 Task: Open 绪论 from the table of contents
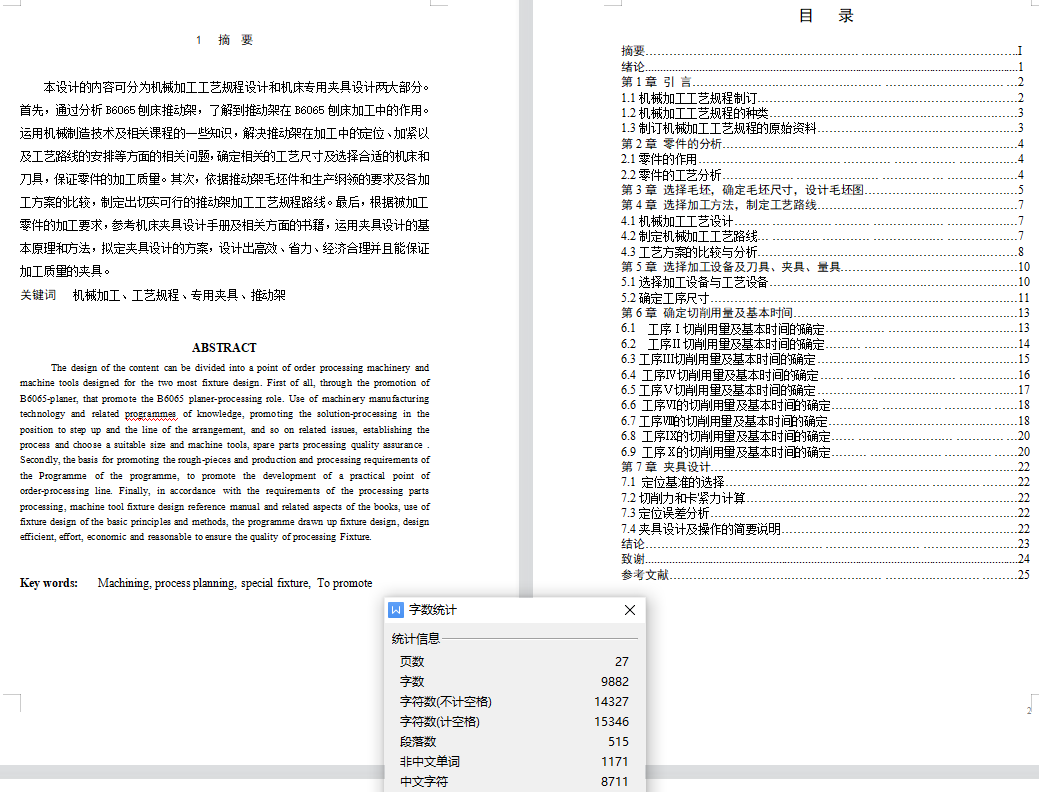point(822,66)
